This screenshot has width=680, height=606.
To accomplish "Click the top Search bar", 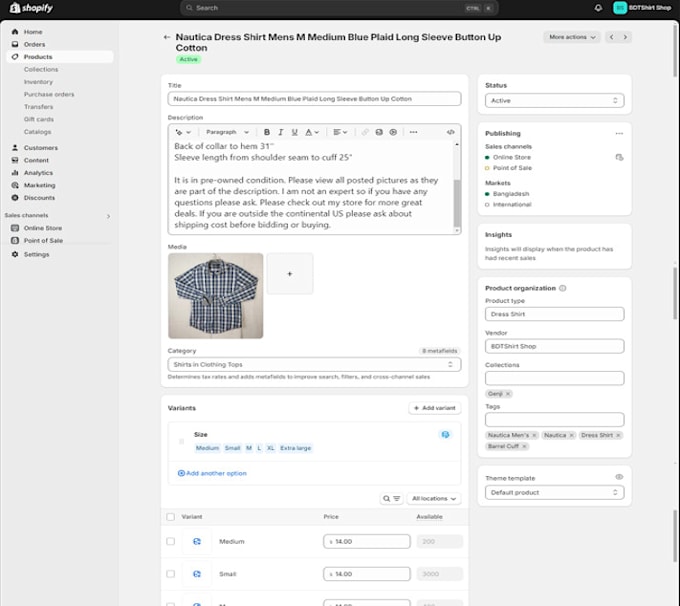I will [339, 8].
